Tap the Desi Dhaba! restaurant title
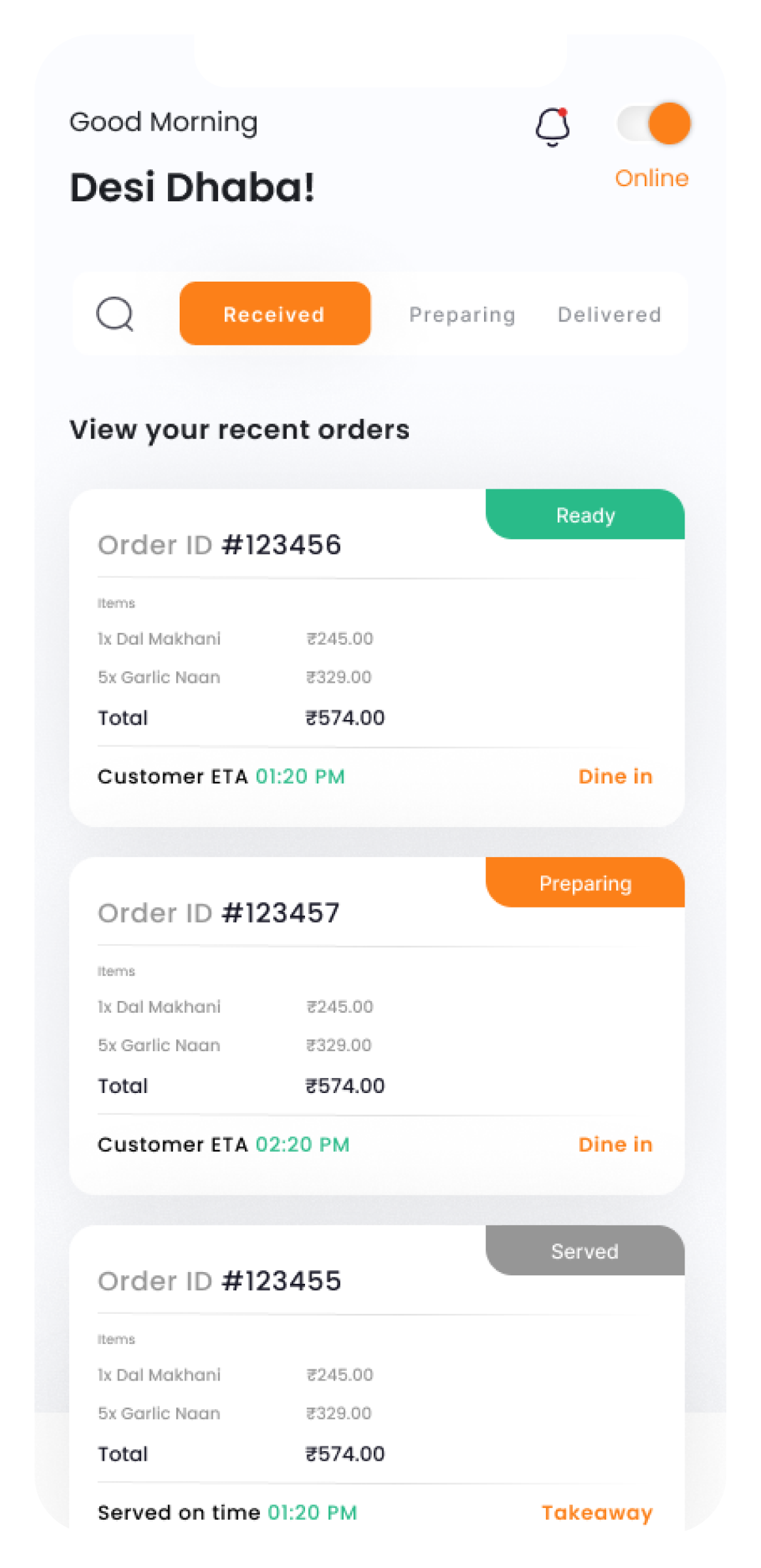 193,188
